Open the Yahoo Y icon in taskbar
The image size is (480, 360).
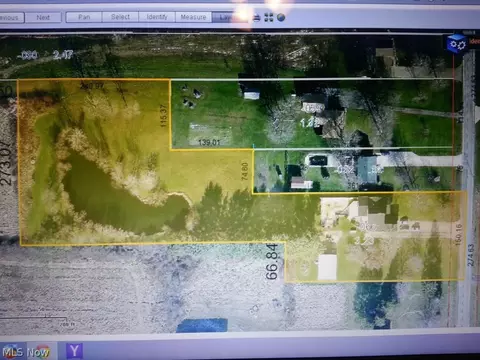pyautogui.click(x=74, y=351)
